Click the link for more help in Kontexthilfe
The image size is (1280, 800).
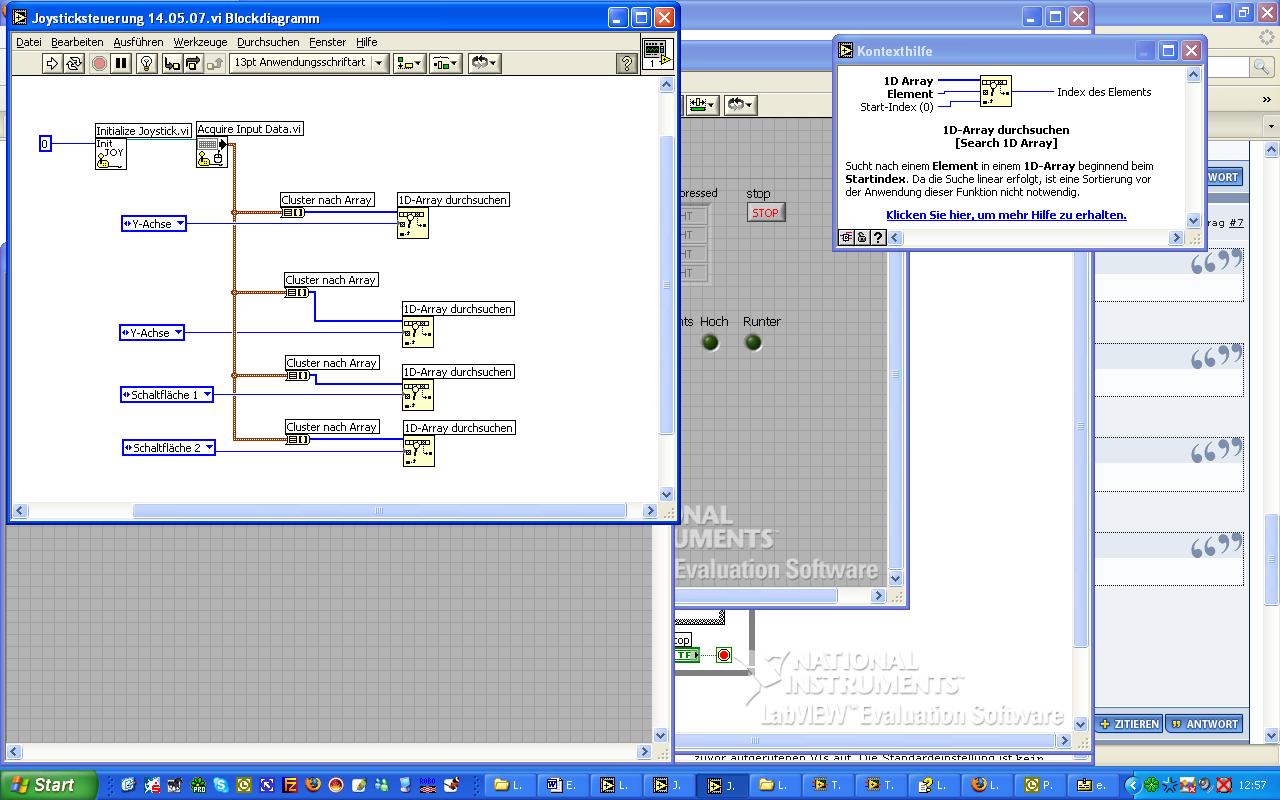click(x=1006, y=215)
